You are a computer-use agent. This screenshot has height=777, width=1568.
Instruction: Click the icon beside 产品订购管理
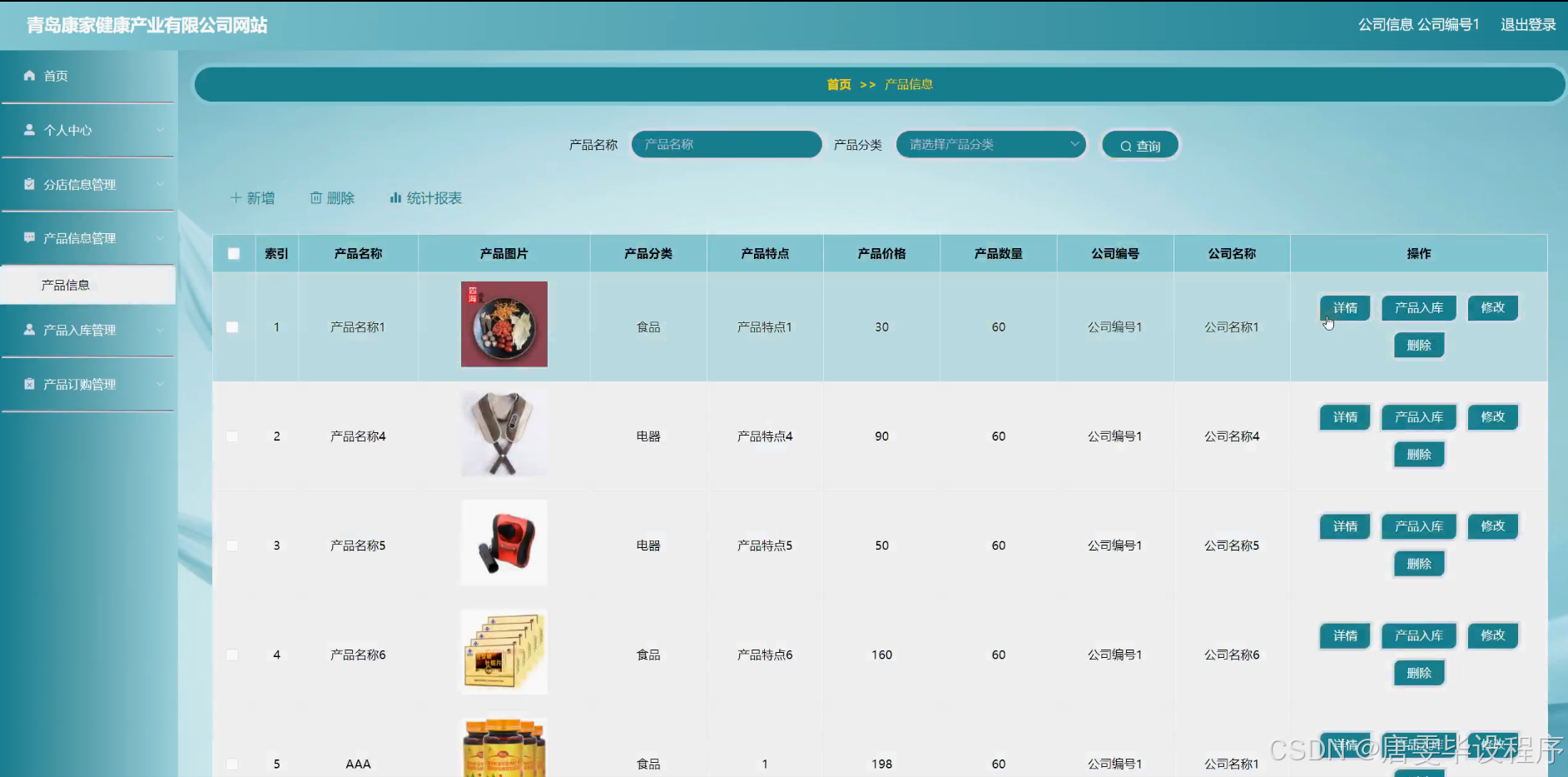click(29, 384)
